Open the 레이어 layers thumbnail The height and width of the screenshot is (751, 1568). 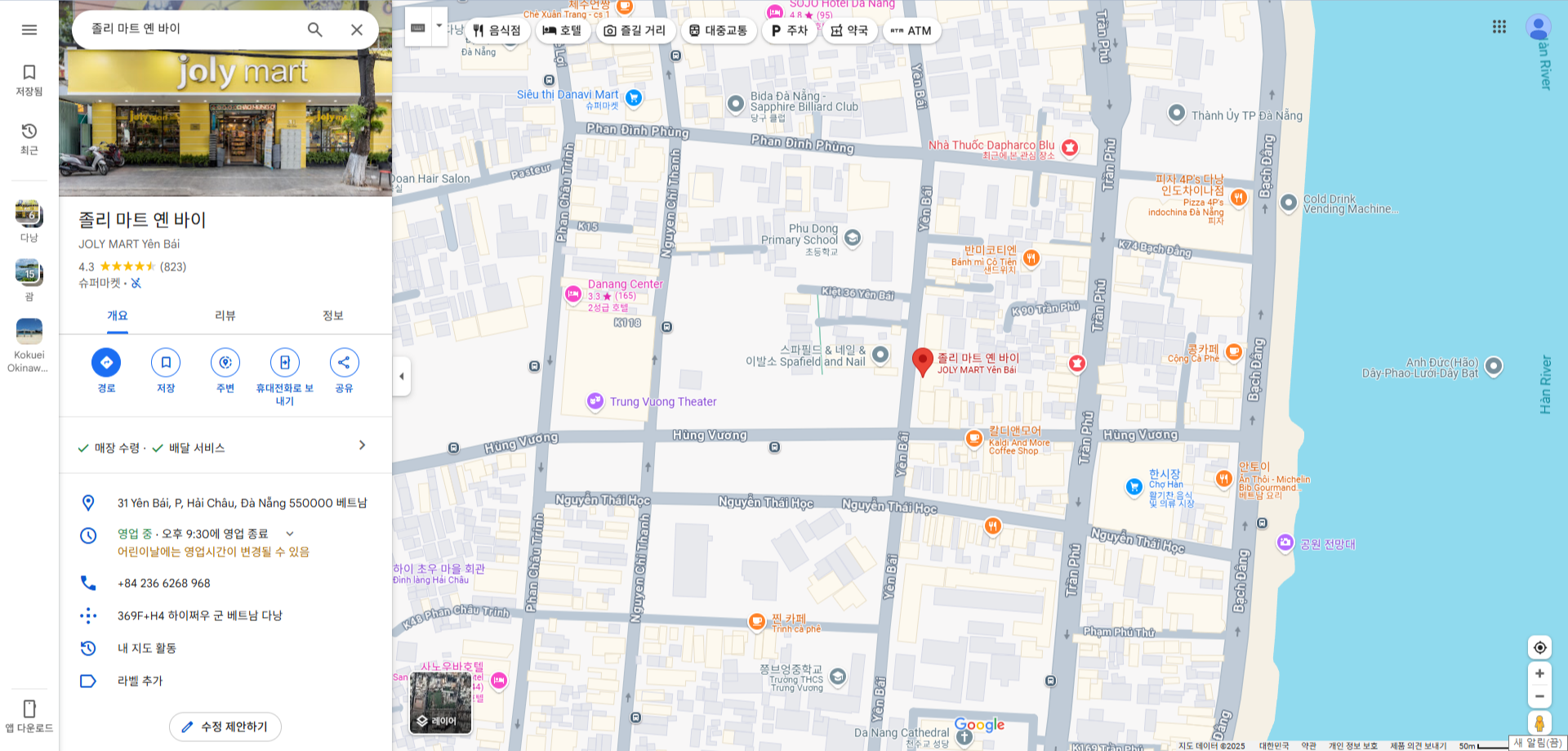pos(441,703)
